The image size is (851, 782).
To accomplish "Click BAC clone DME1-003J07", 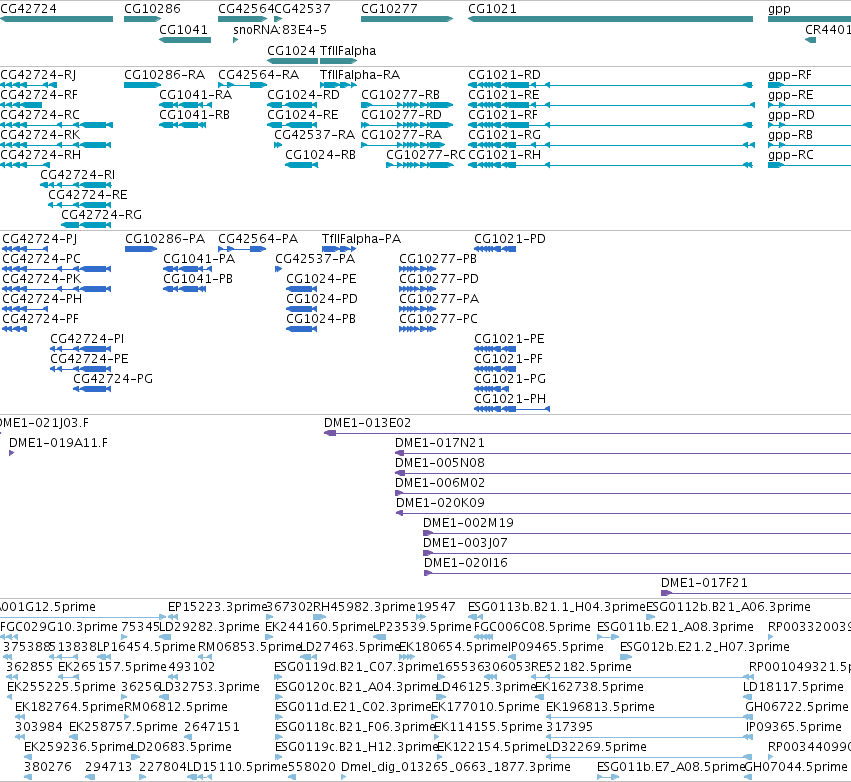I will click(x=637, y=554).
